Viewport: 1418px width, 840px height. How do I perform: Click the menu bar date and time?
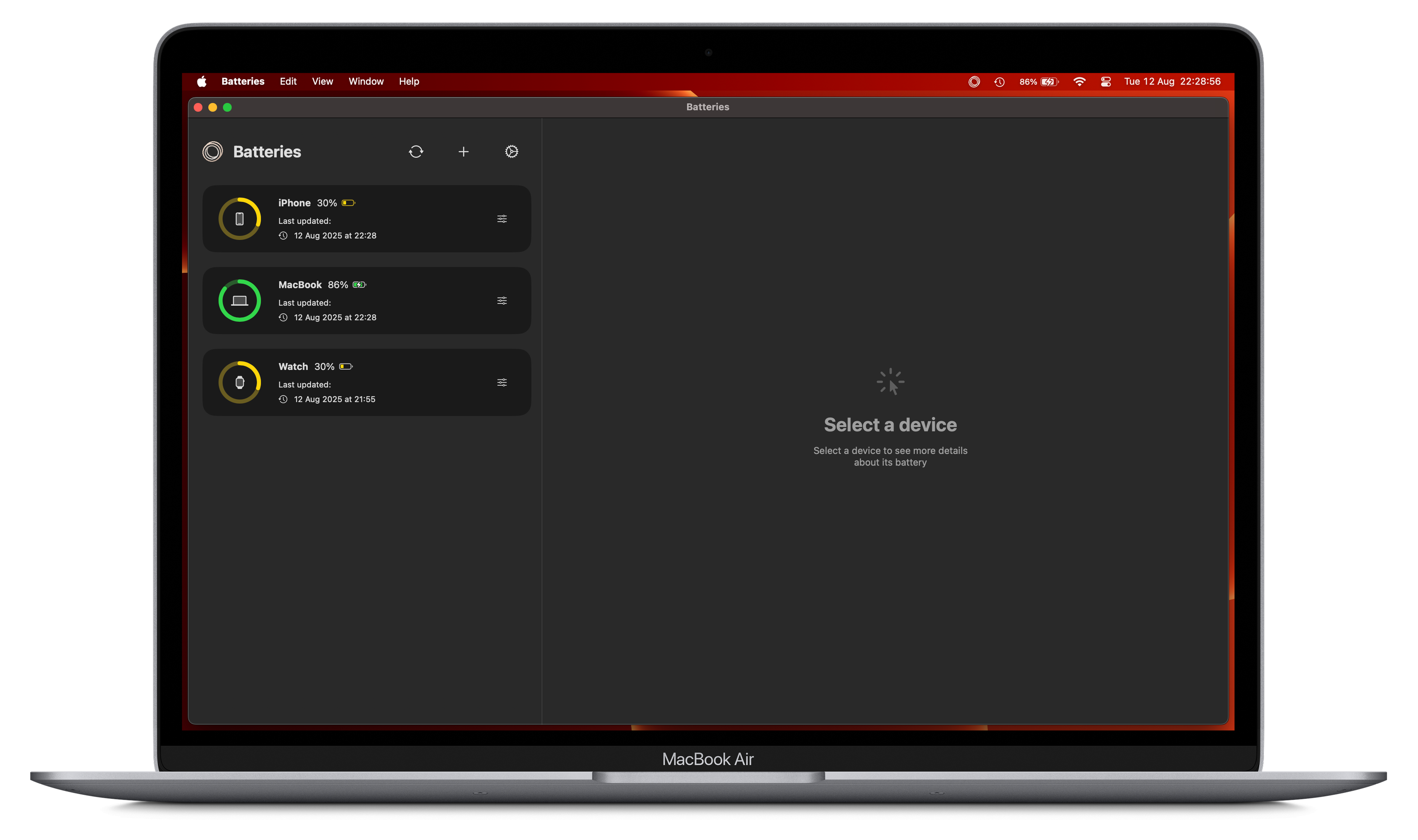coord(1172,82)
